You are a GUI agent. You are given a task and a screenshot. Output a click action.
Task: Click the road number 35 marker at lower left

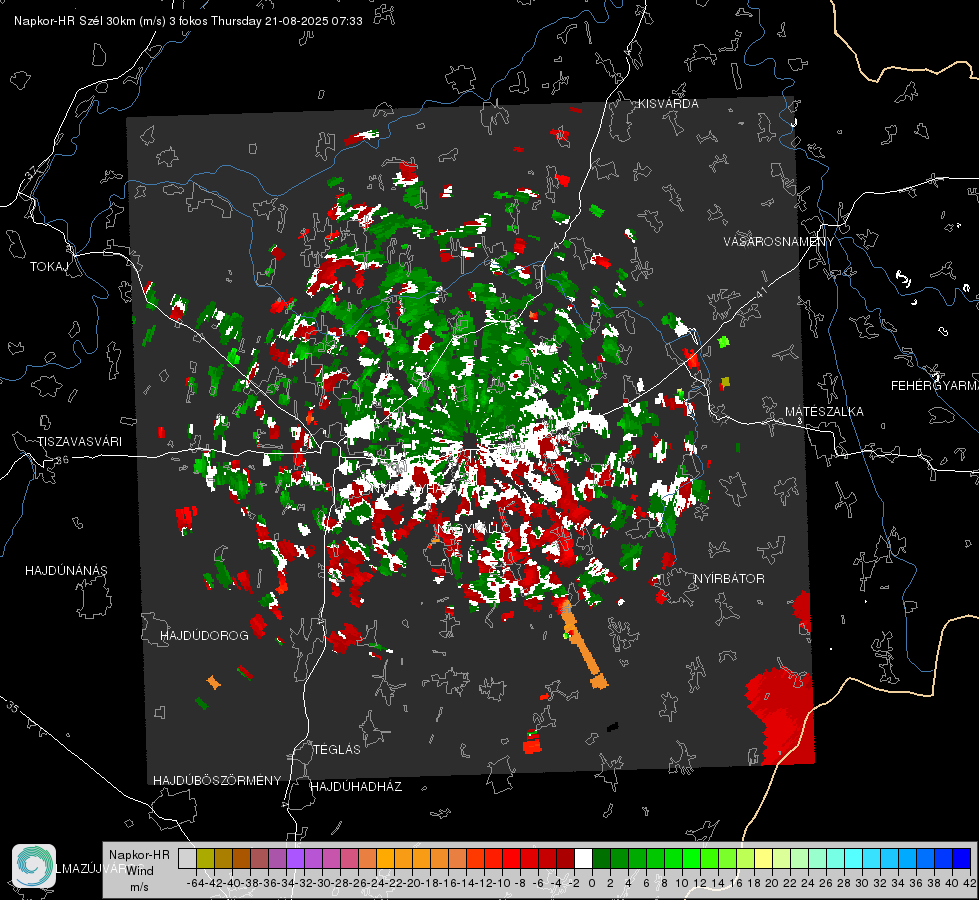coord(12,707)
